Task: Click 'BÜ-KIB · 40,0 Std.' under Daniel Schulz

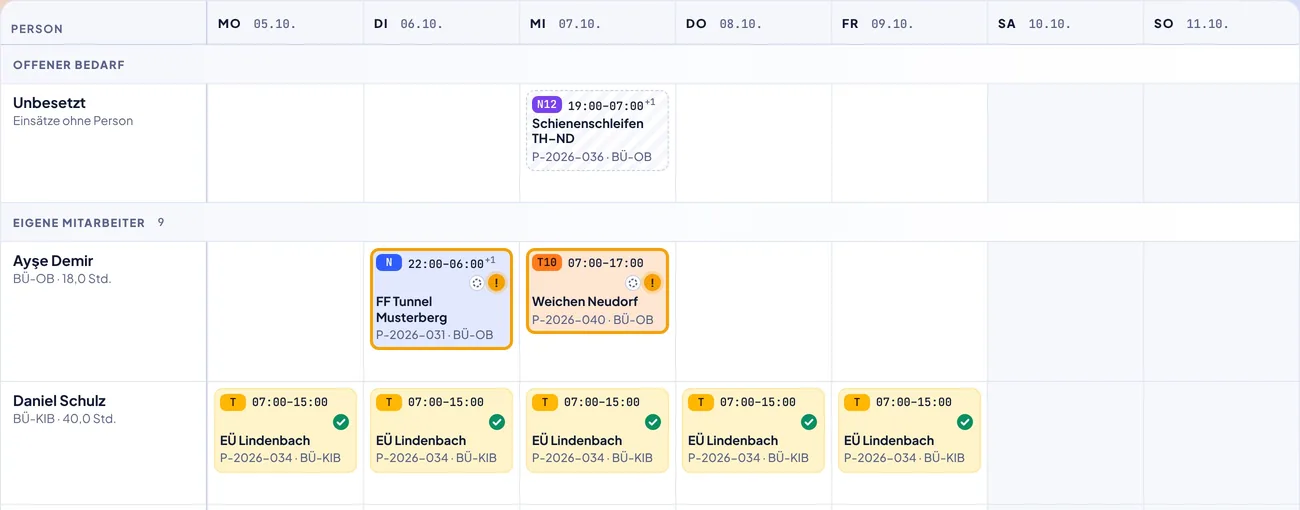Action: point(65,419)
